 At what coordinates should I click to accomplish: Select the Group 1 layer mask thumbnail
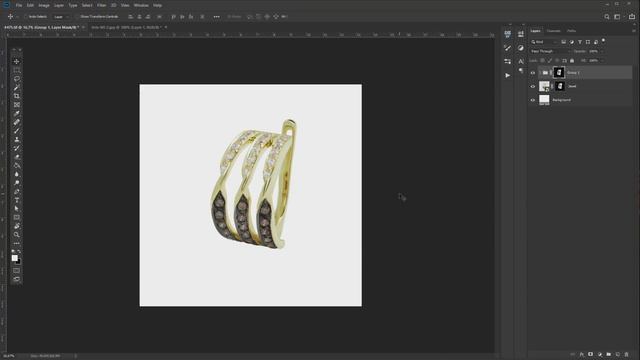(x=559, y=73)
